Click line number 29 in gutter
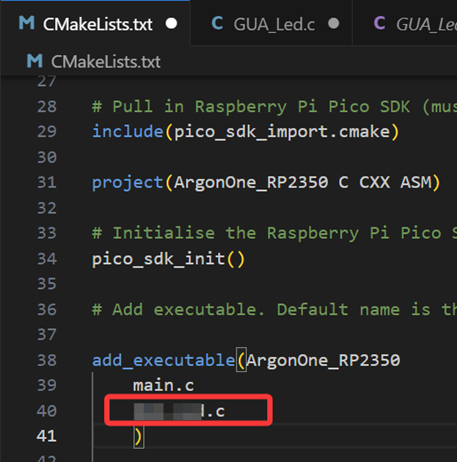The width and height of the screenshot is (457, 462). [x=47, y=132]
